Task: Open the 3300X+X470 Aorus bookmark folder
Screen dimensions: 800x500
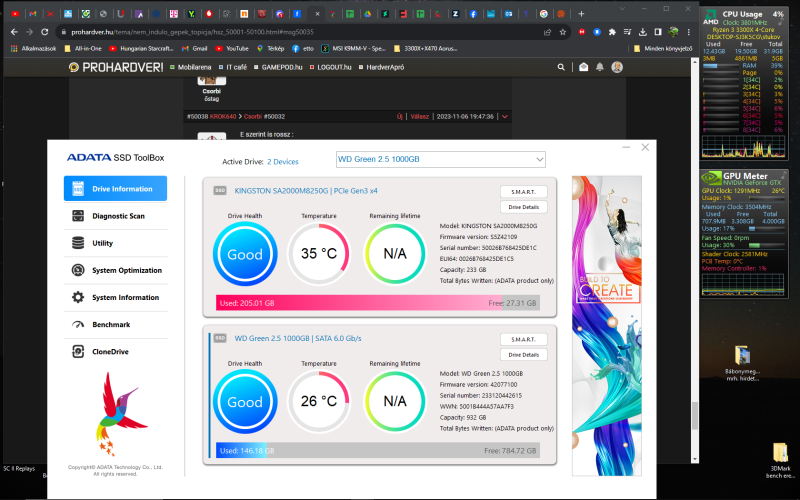Action: pyautogui.click(x=426, y=48)
